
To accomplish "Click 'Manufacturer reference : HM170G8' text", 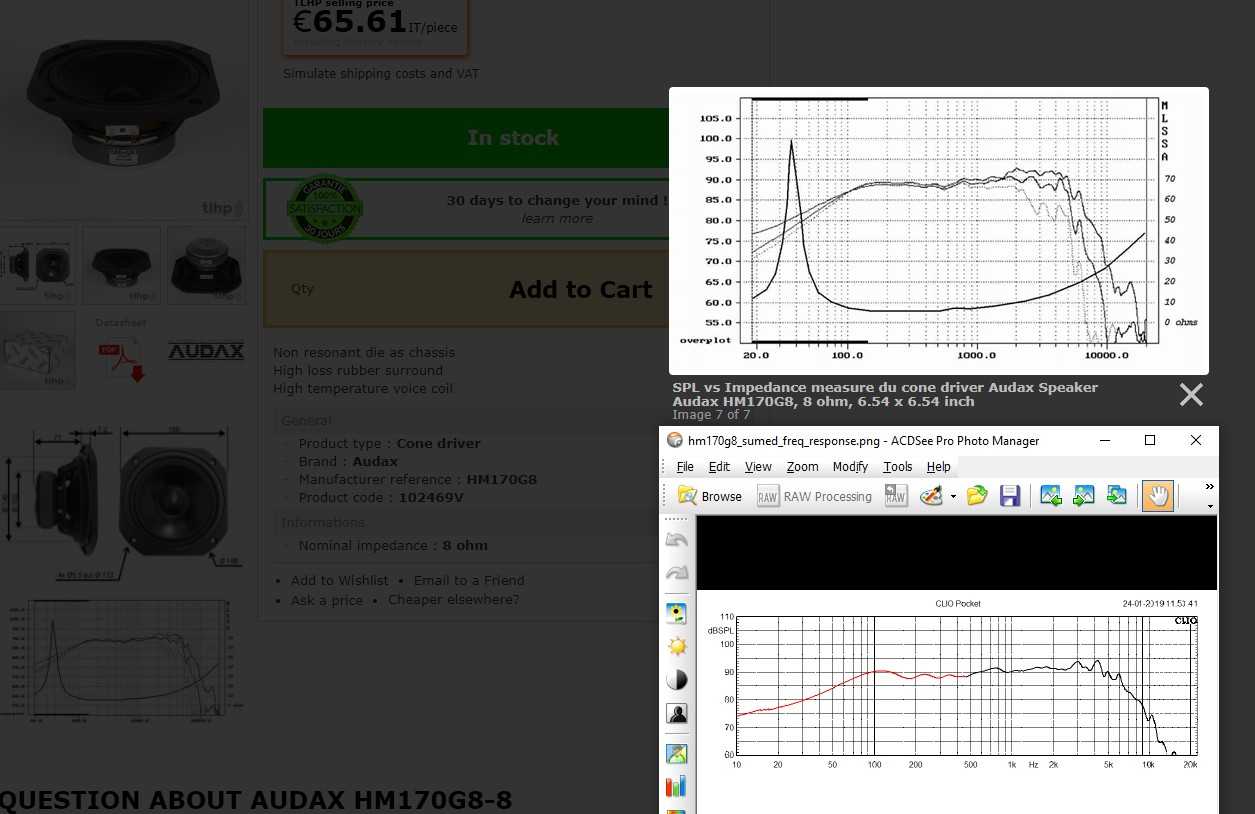I will coord(418,480).
